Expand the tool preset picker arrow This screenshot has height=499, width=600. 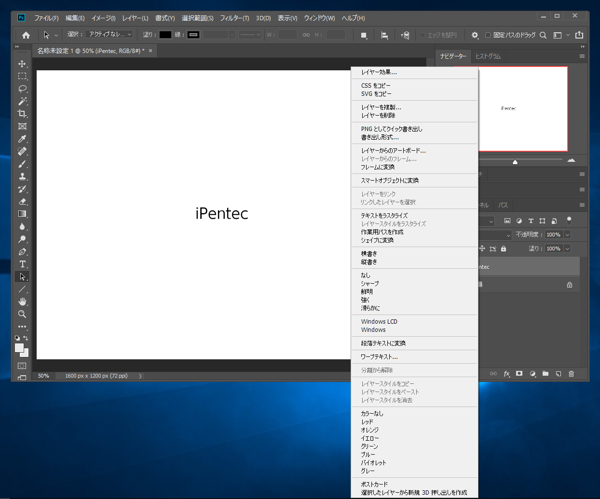(x=56, y=35)
